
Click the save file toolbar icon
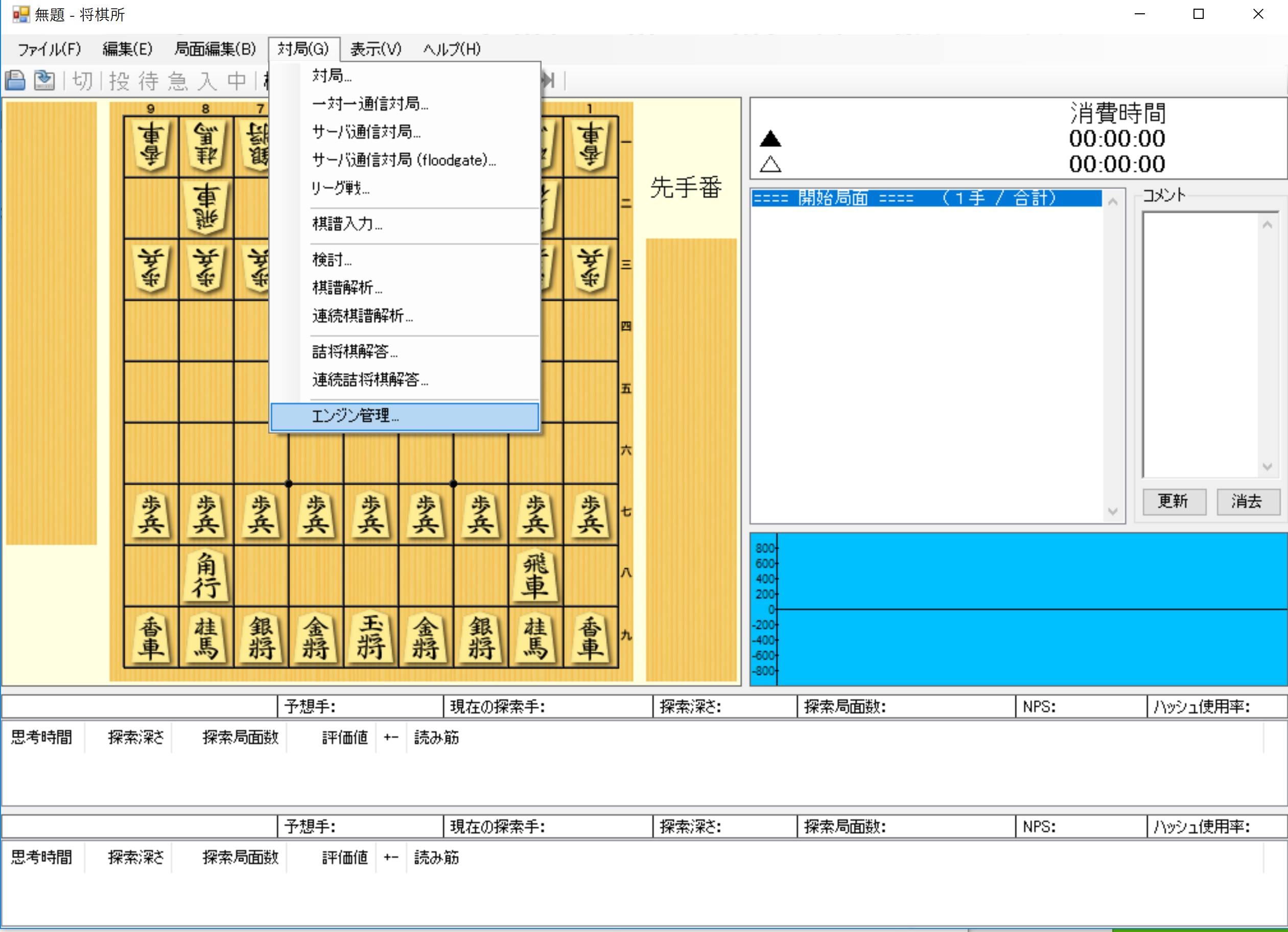(44, 81)
